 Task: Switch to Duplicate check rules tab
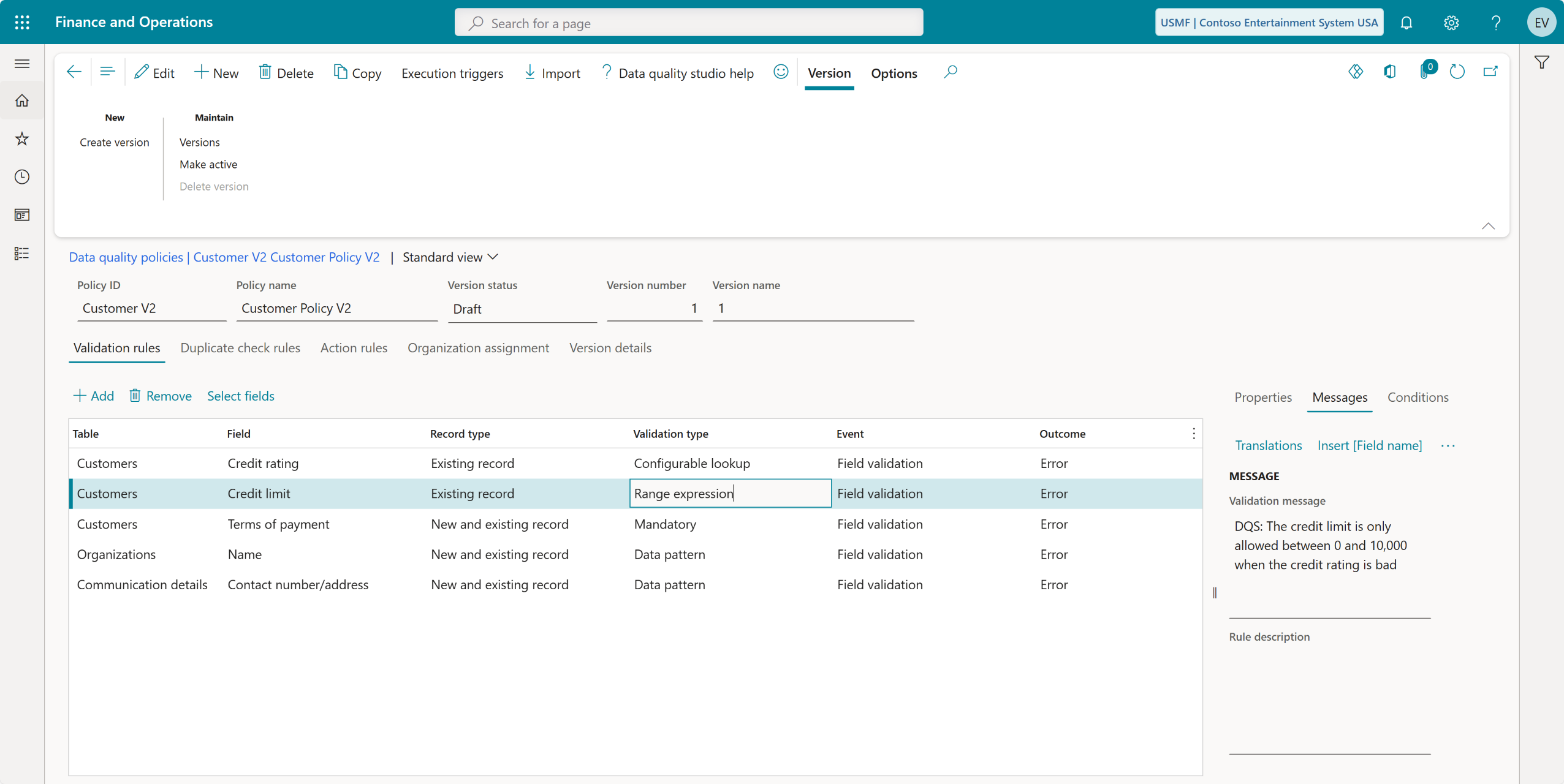[240, 348]
